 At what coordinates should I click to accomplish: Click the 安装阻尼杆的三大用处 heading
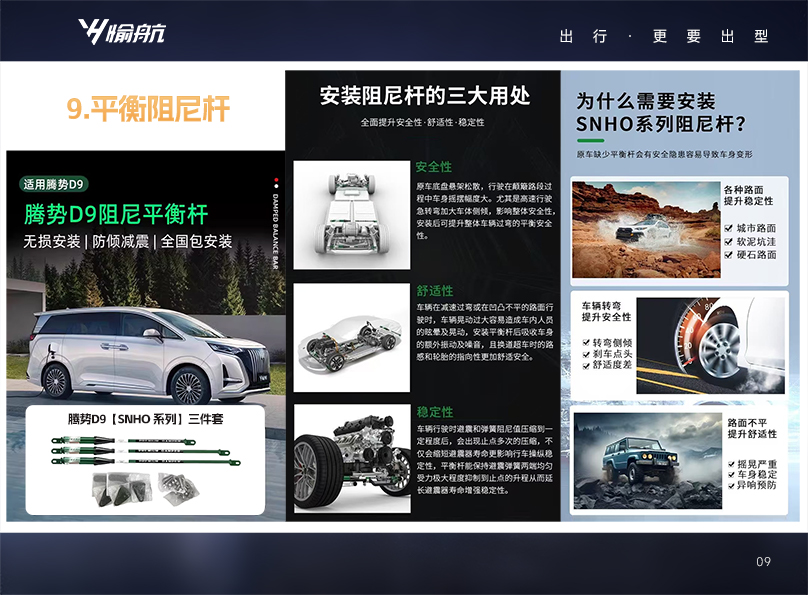click(x=425, y=96)
